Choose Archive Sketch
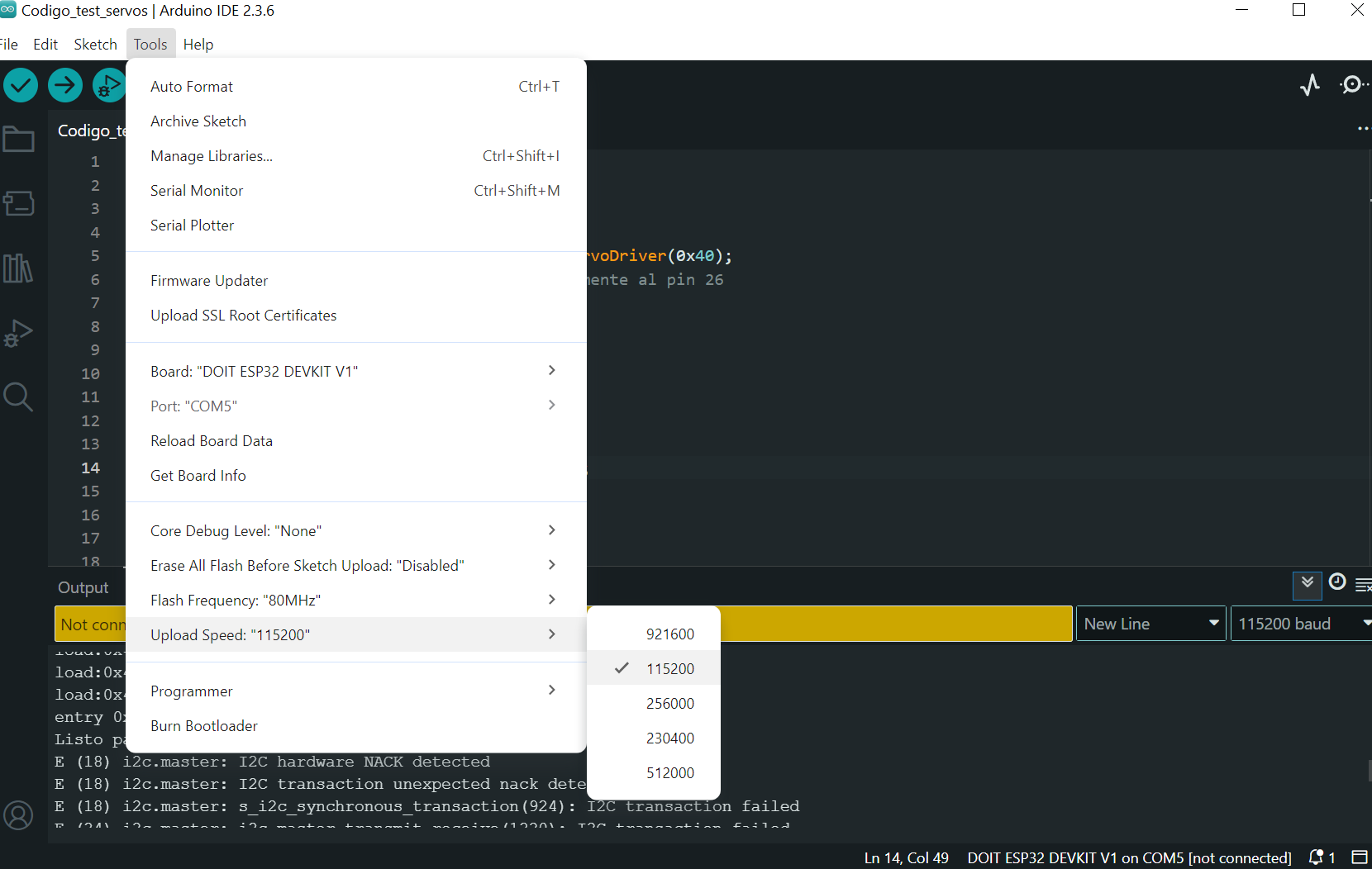Screen dimensions: 1372x869 356,121
